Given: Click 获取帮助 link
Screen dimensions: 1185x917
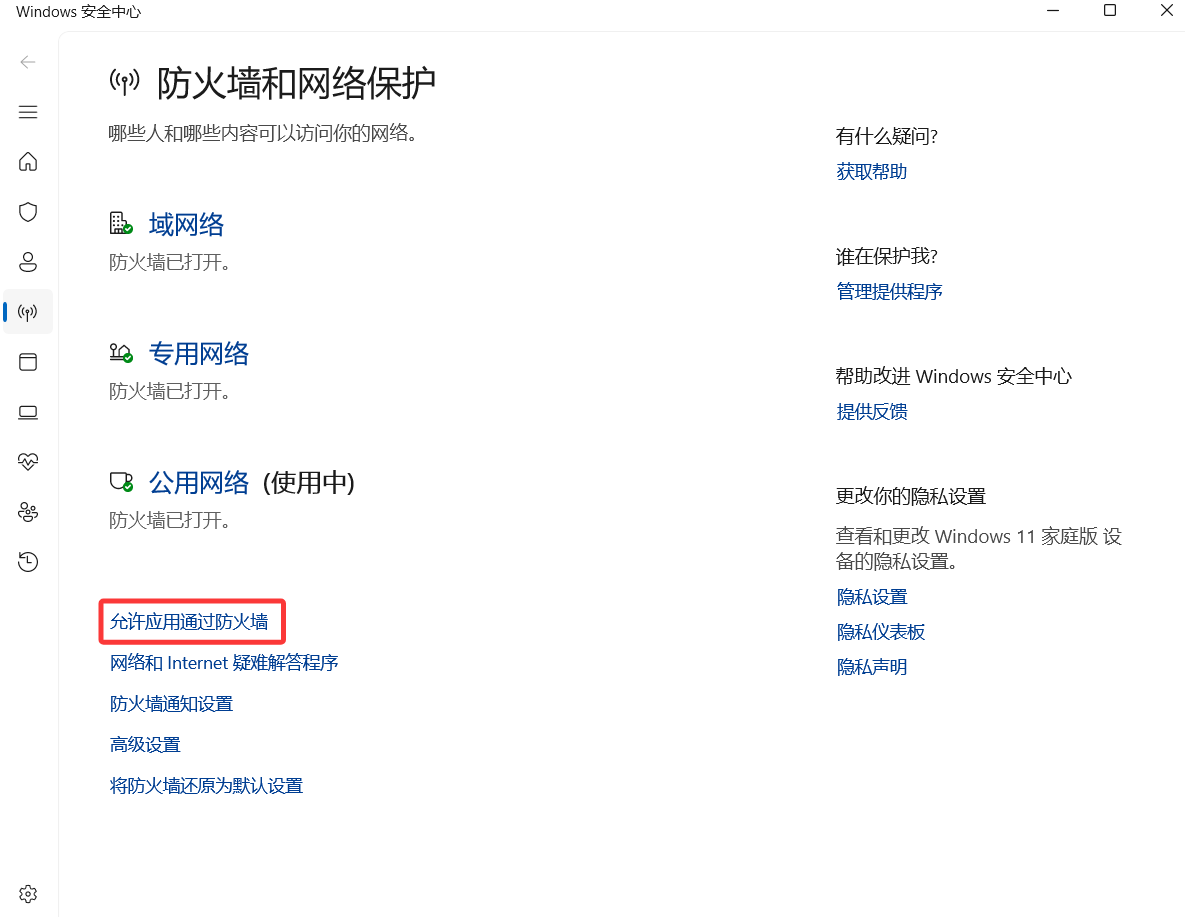Looking at the screenshot, I should point(871,172).
